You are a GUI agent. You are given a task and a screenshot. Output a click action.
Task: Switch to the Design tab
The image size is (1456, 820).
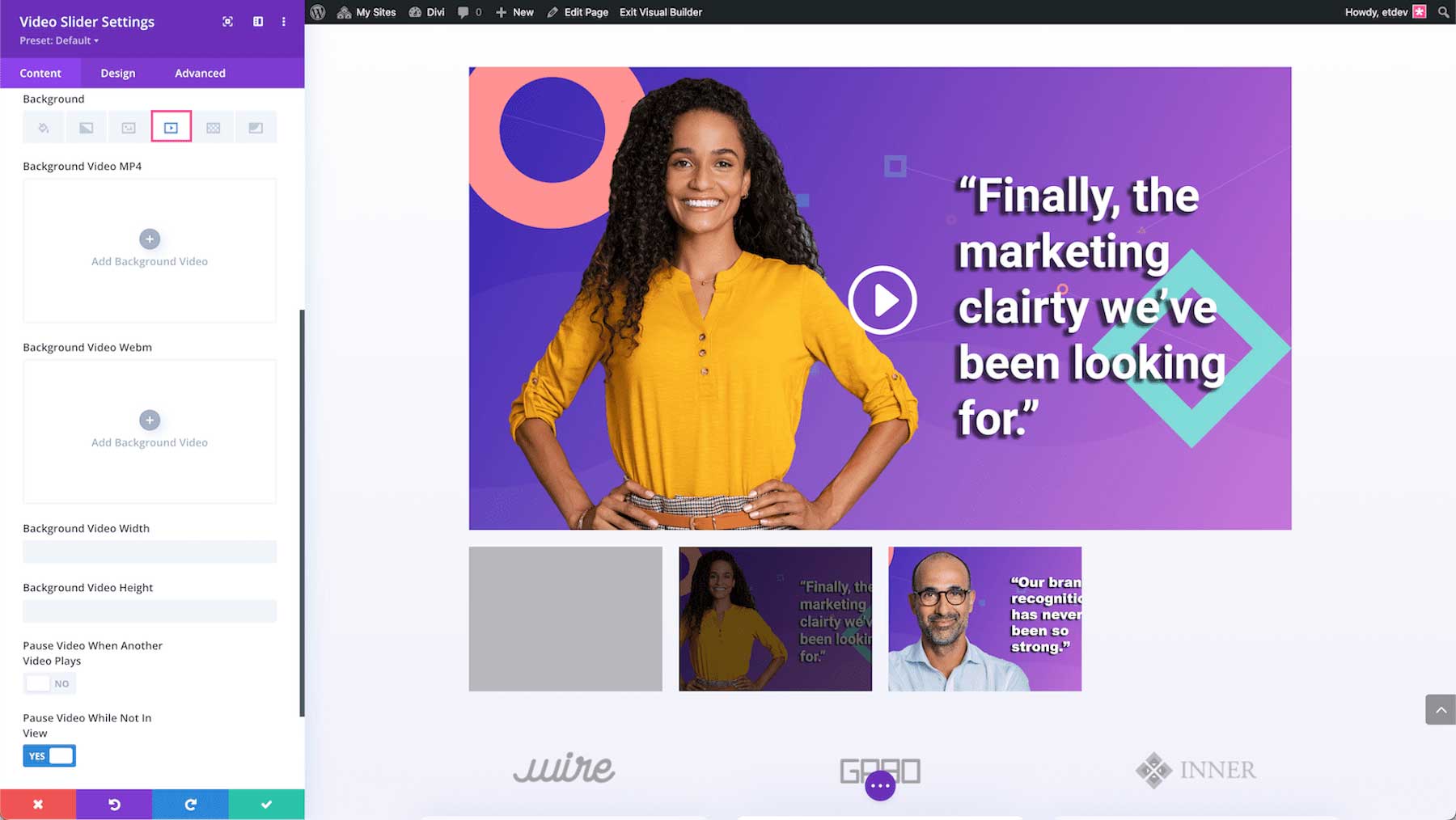[118, 73]
